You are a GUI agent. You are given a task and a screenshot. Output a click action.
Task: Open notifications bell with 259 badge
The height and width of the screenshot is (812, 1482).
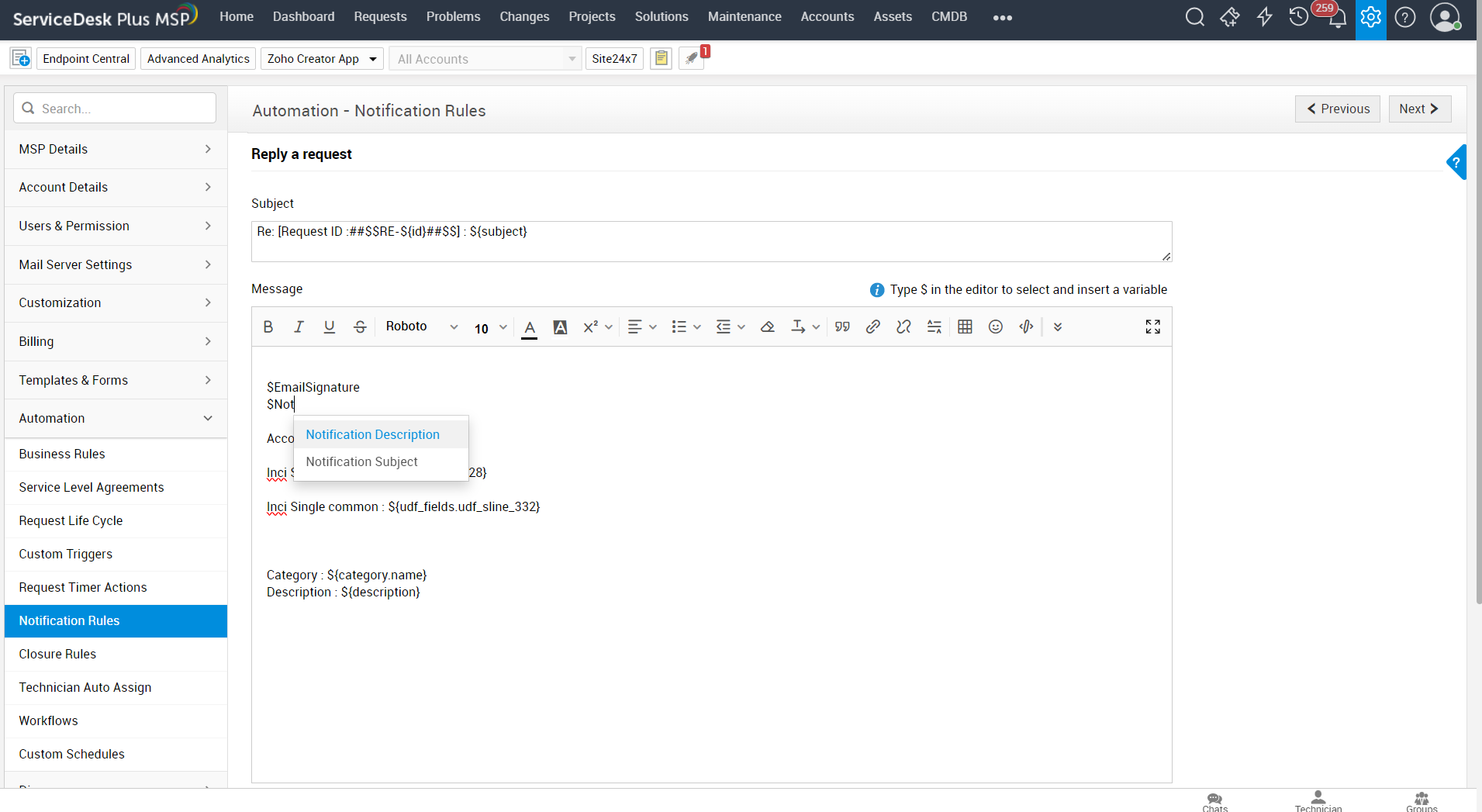click(x=1336, y=17)
